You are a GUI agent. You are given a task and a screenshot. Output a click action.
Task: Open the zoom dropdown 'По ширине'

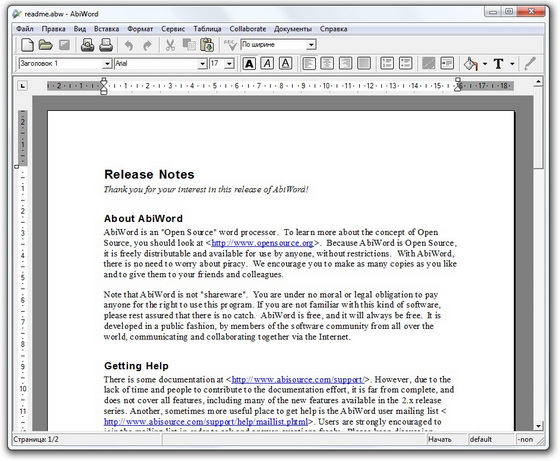[x=311, y=45]
